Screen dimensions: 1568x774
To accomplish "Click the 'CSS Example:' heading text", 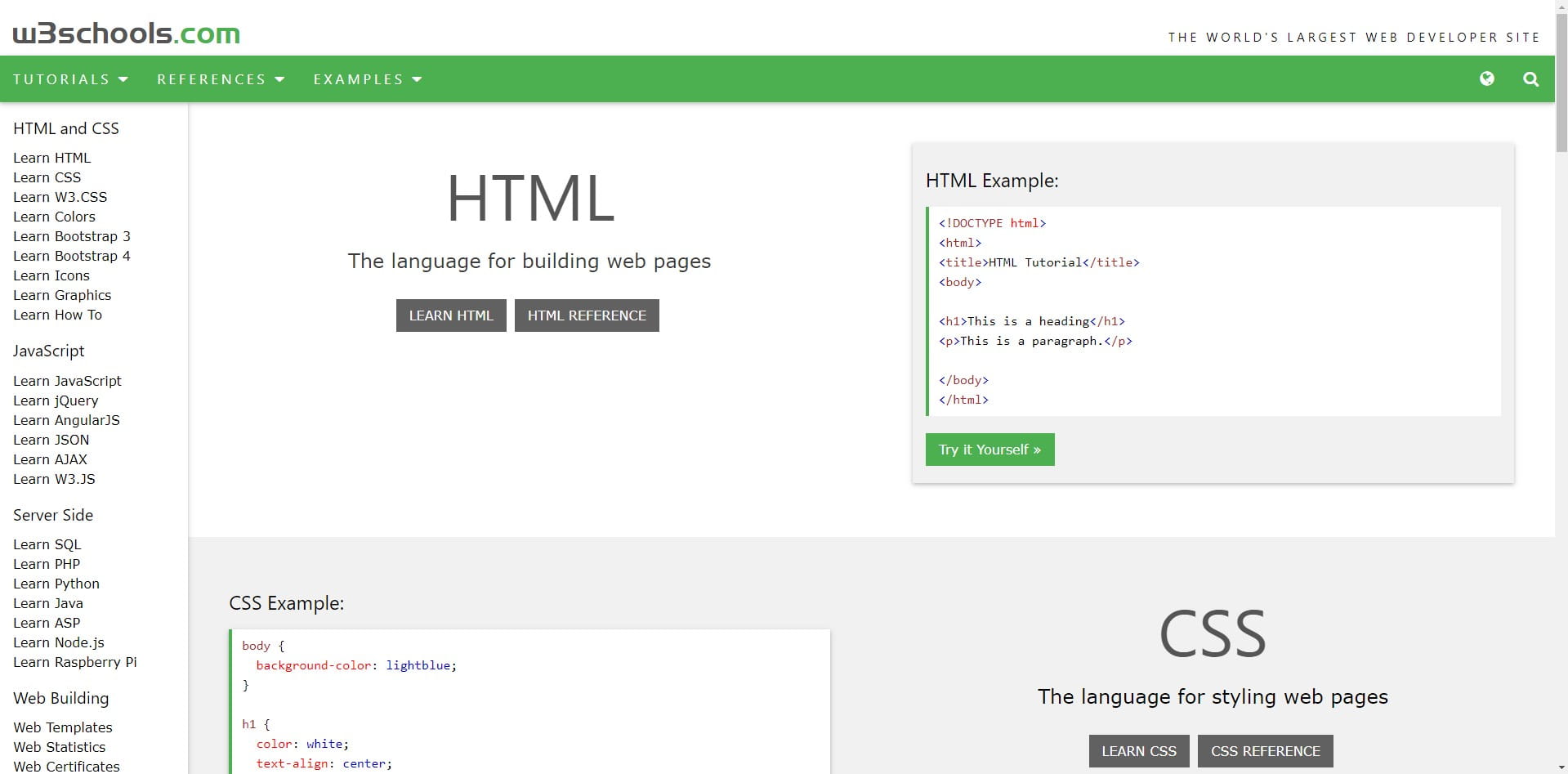I will (x=287, y=603).
